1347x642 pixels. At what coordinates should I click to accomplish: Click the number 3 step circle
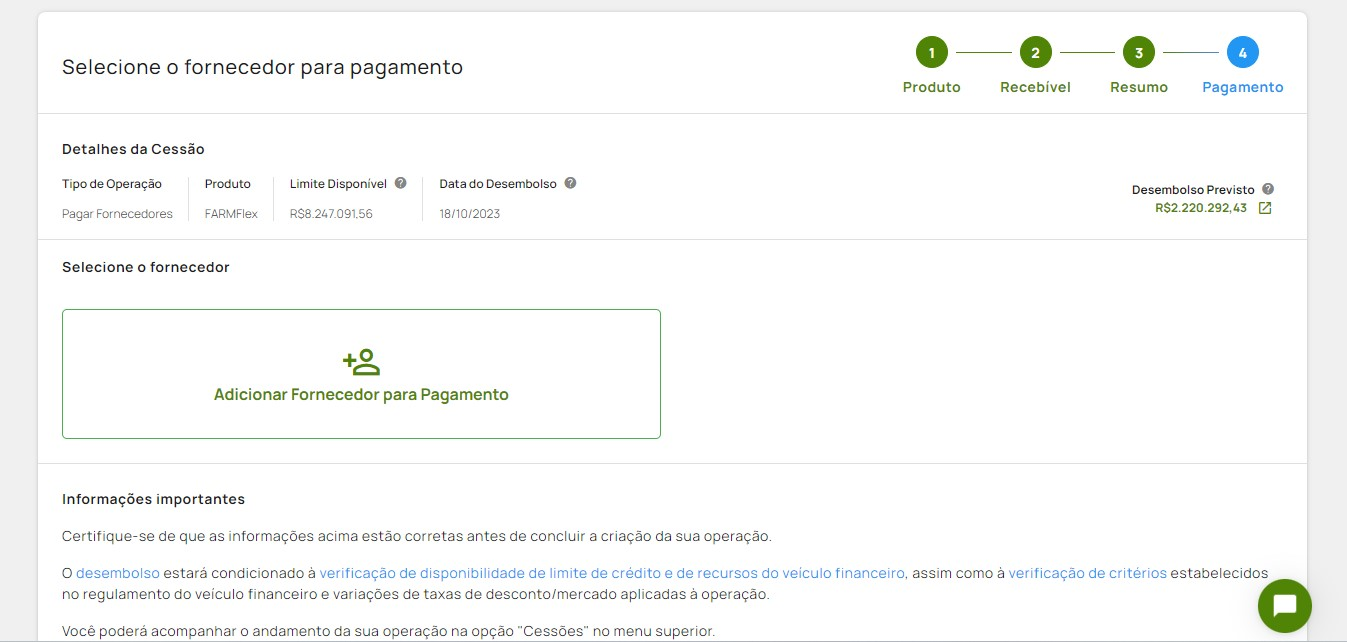1138,52
